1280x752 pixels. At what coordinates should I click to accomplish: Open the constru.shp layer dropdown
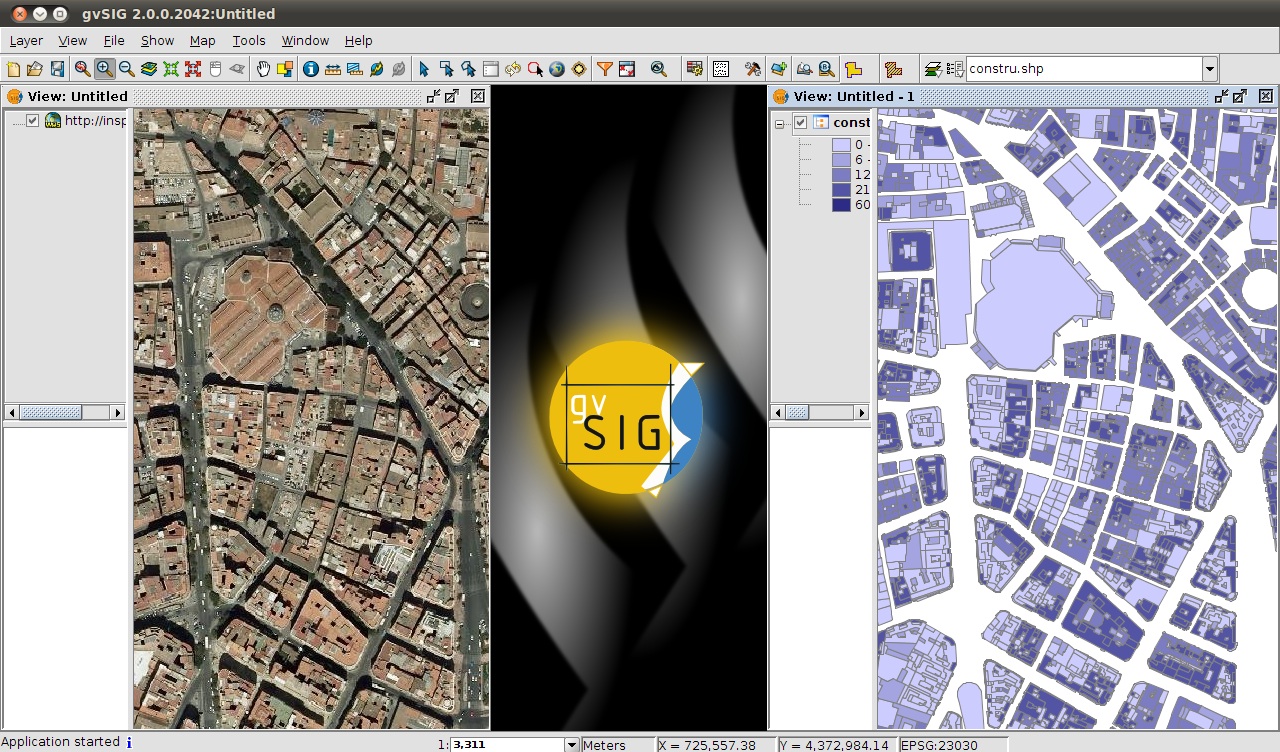1209,69
